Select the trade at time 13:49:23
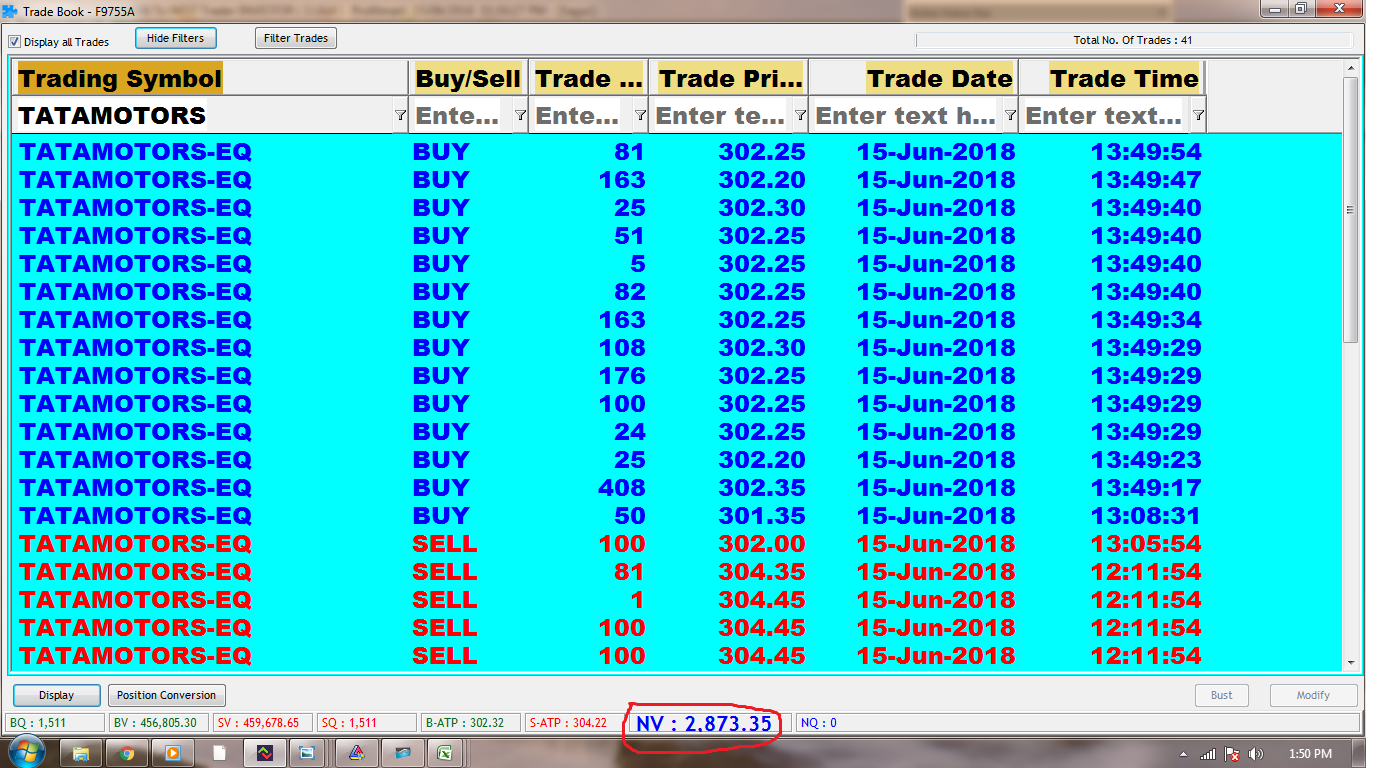 (x=677, y=460)
